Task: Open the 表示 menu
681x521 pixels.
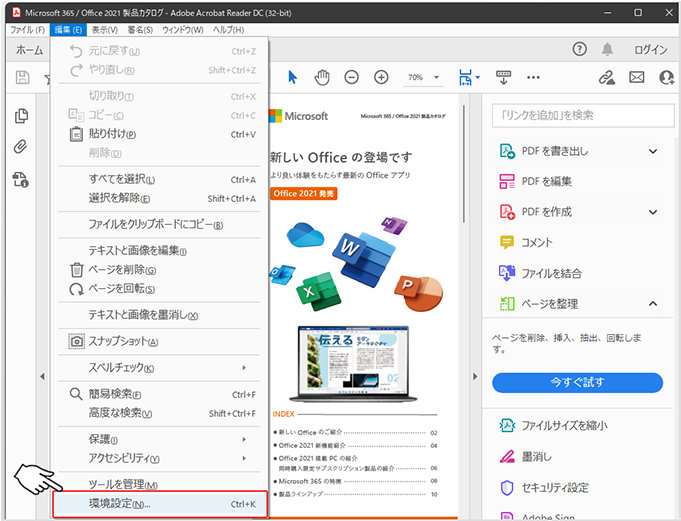Action: pos(105,30)
